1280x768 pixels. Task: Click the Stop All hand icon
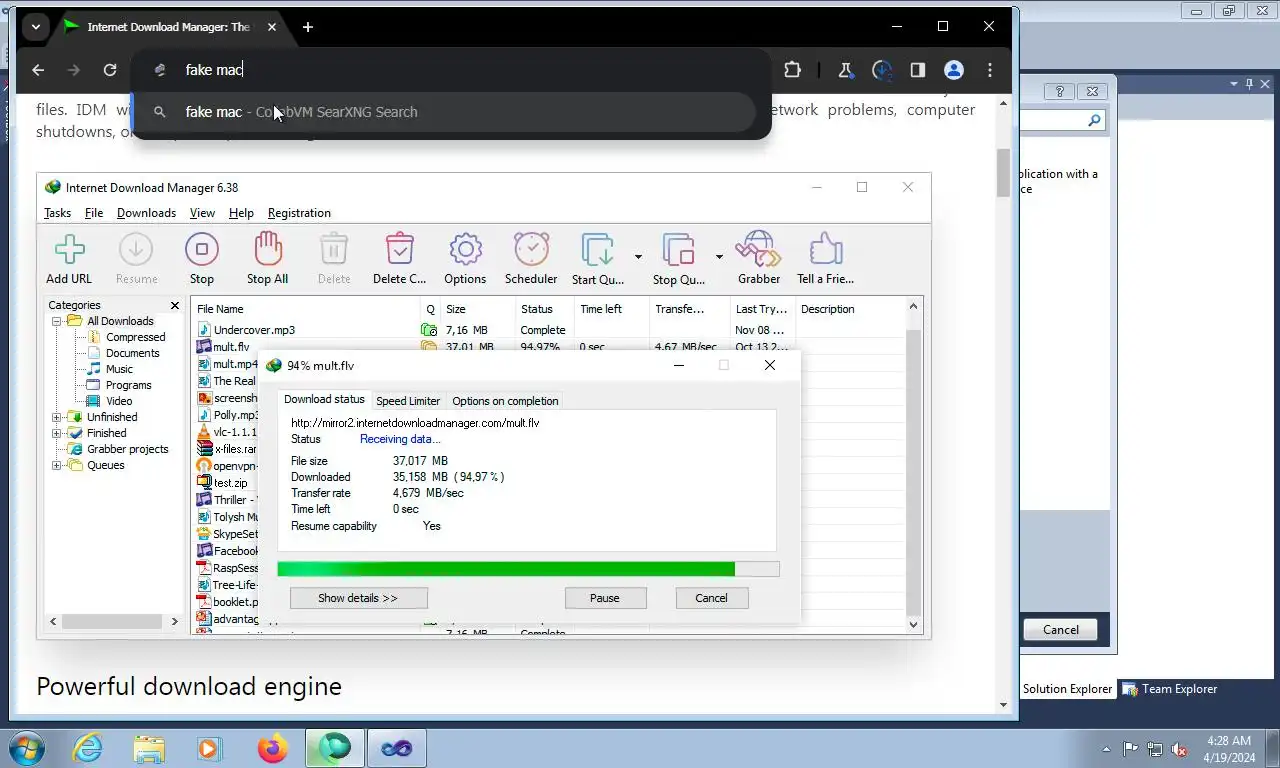(x=267, y=249)
